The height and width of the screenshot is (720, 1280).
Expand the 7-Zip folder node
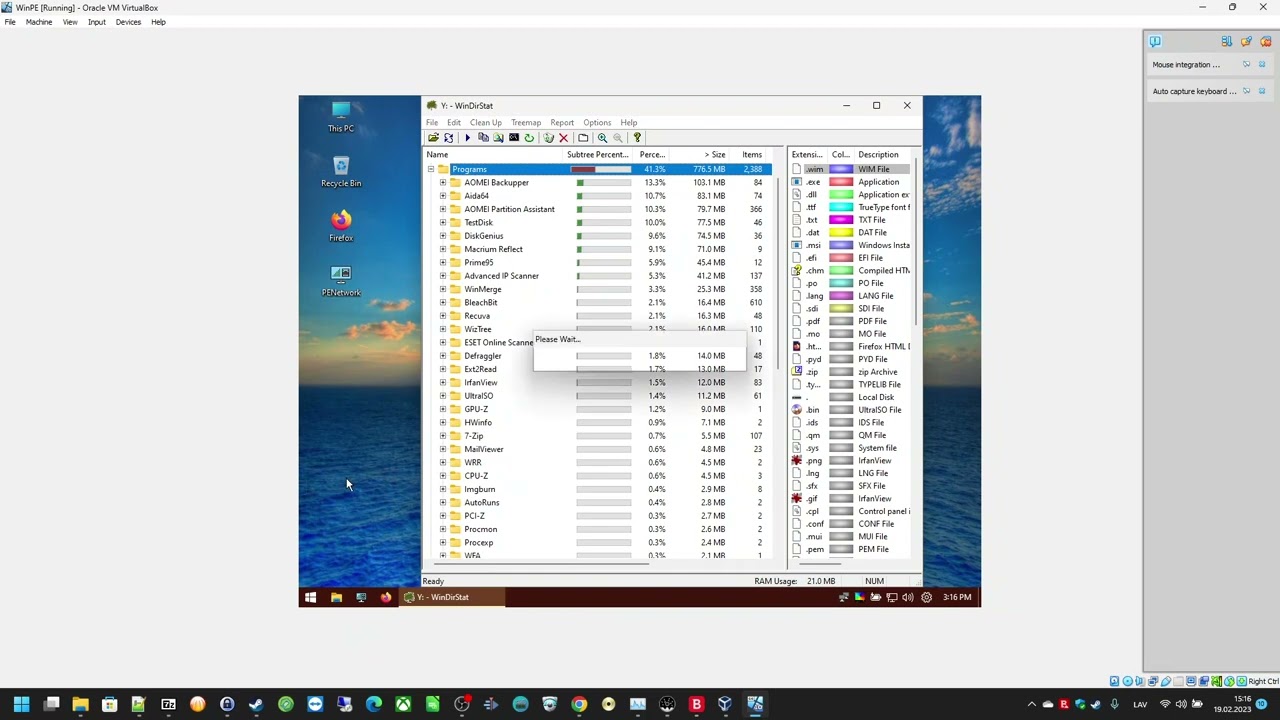tap(443, 436)
